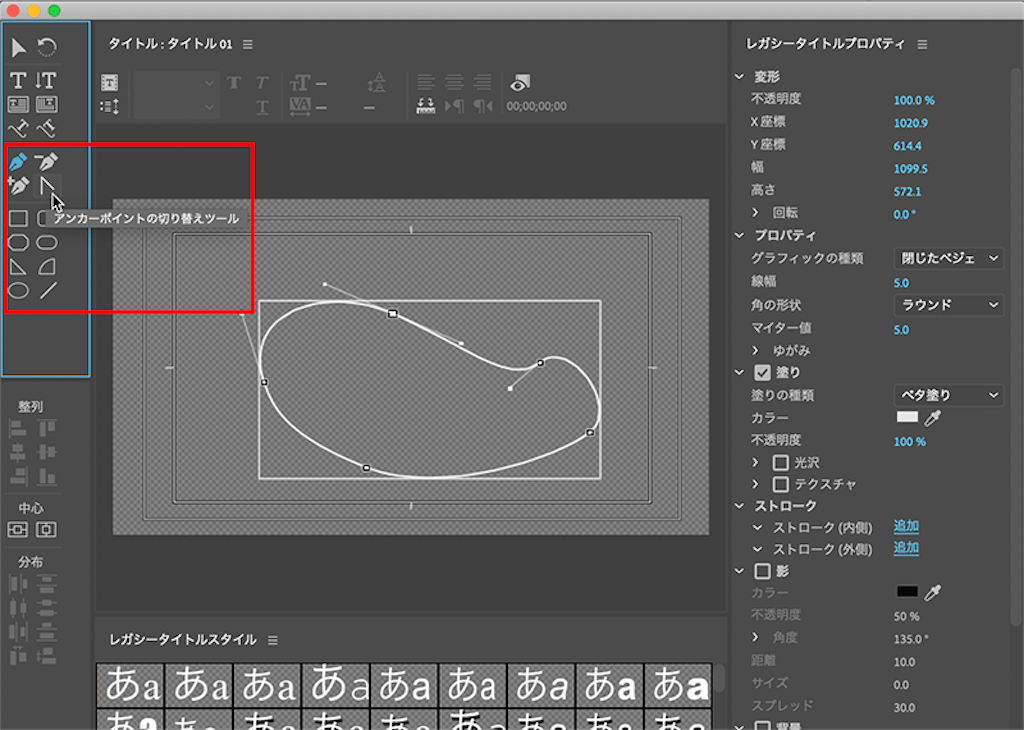Open グラフィックの種類 dropdown
Screen dimensions: 1024x730
pyautogui.click(x=948, y=259)
